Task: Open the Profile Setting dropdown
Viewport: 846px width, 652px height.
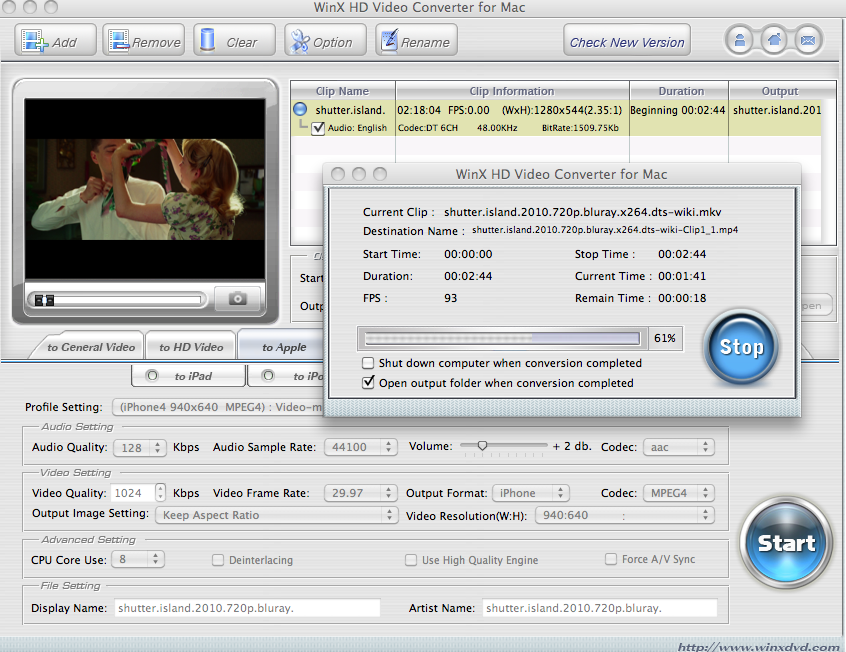Action: coord(217,407)
